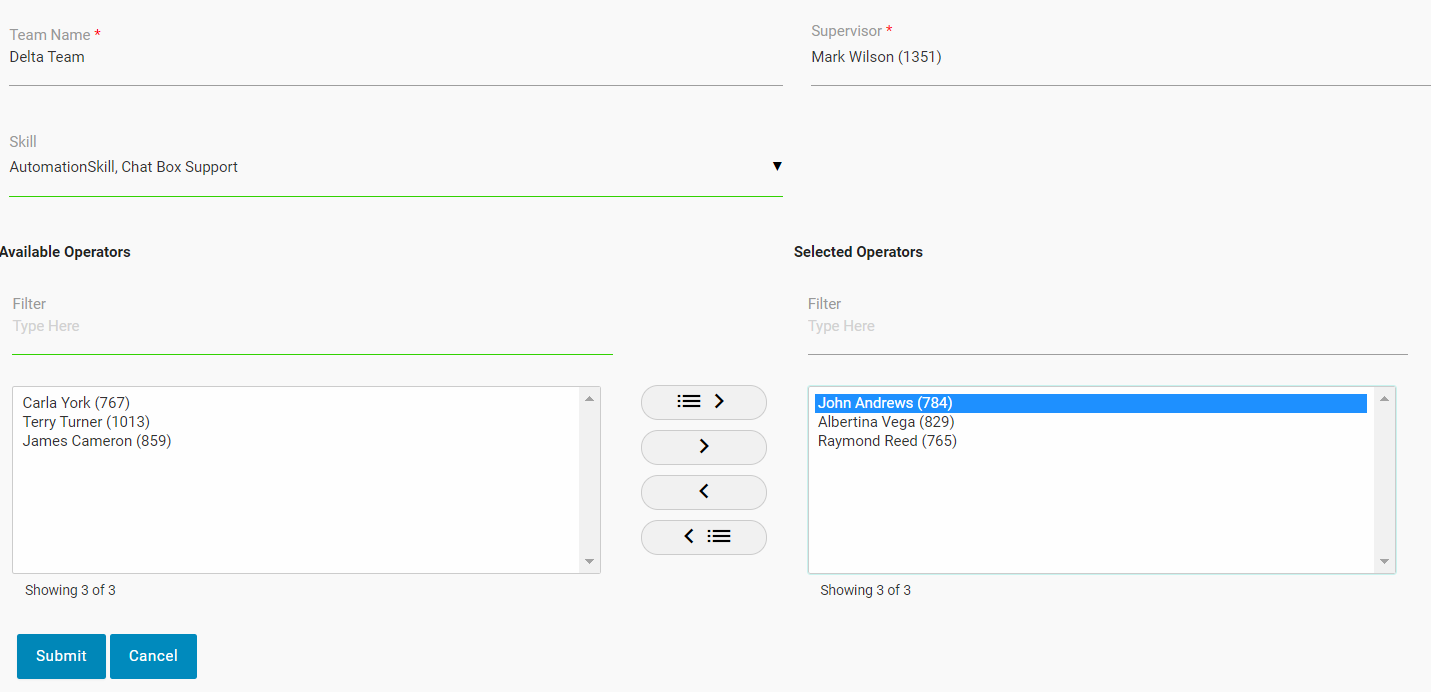Screen dimensions: 1431x692
Task: Select John Andrews (784) in Selected Operators
Action: [885, 403]
